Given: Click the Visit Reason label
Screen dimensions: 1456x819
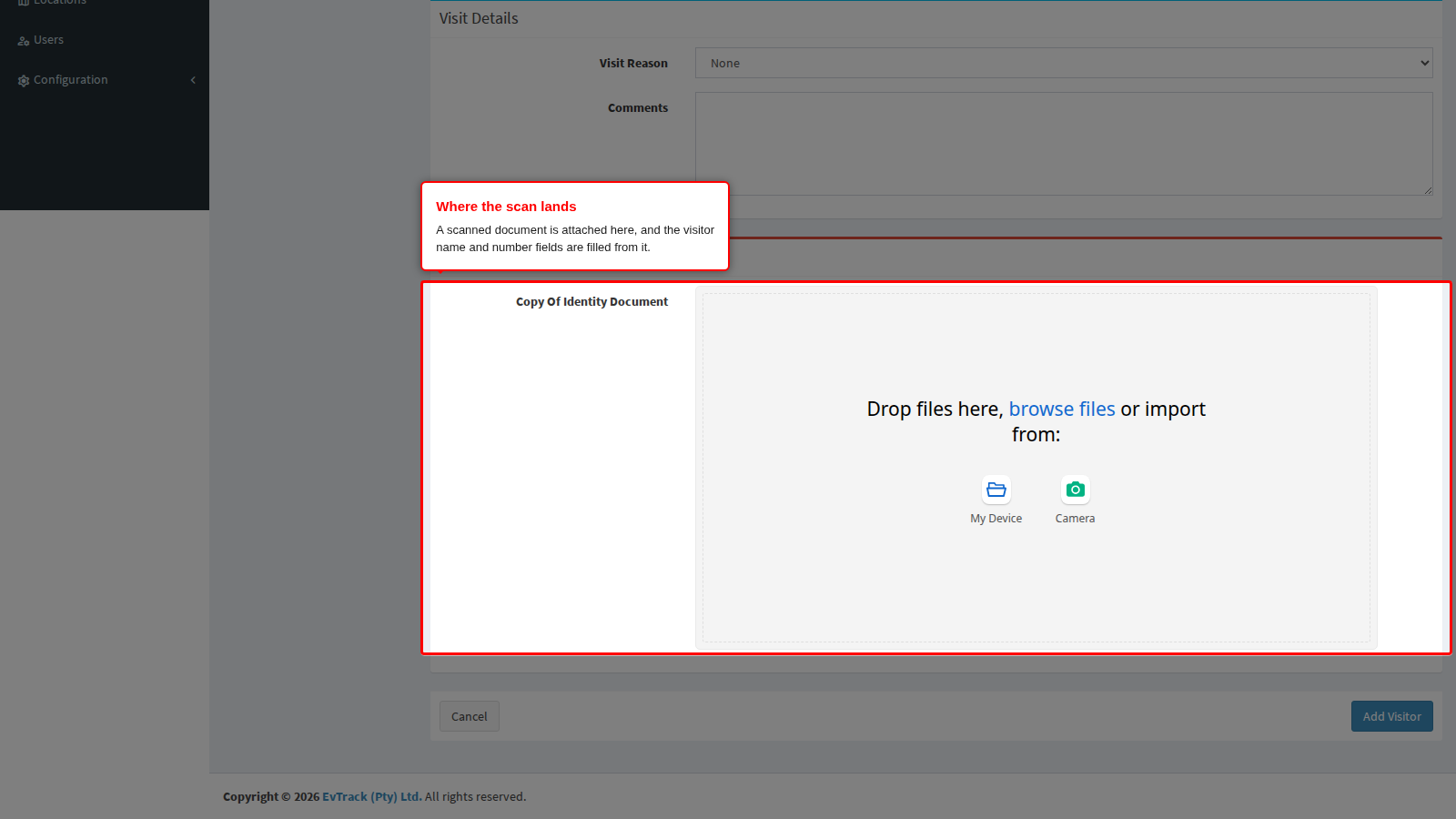Looking at the screenshot, I should click(x=633, y=64).
